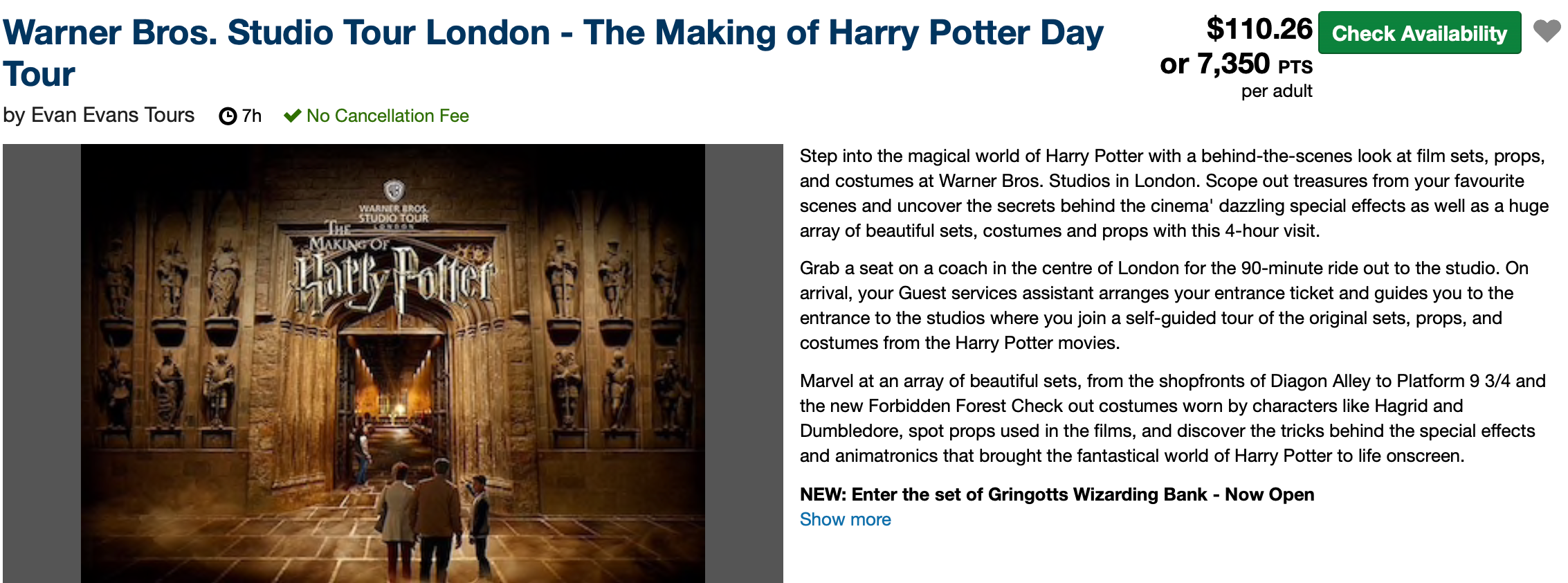Click the first description paragraph
The height and width of the screenshot is (583, 1568).
pos(1173,193)
